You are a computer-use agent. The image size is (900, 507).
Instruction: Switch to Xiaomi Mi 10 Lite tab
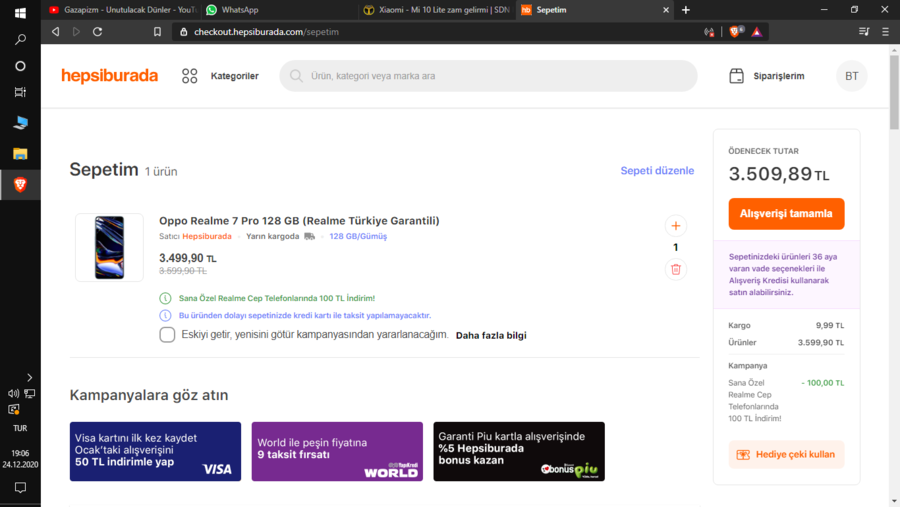(436, 10)
